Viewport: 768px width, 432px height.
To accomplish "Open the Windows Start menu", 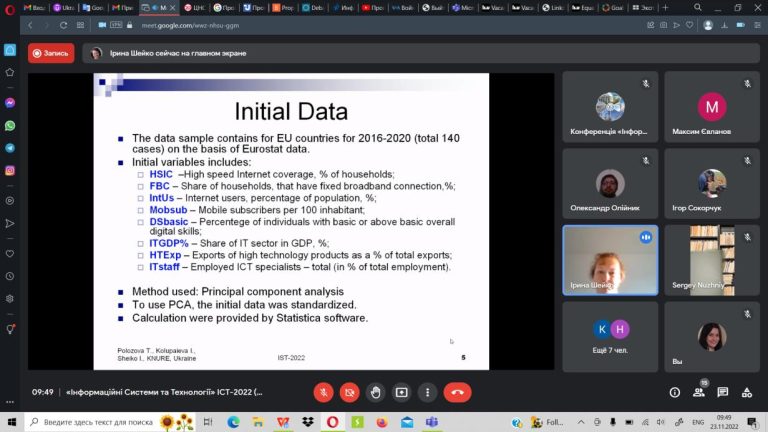I will (x=12, y=422).
